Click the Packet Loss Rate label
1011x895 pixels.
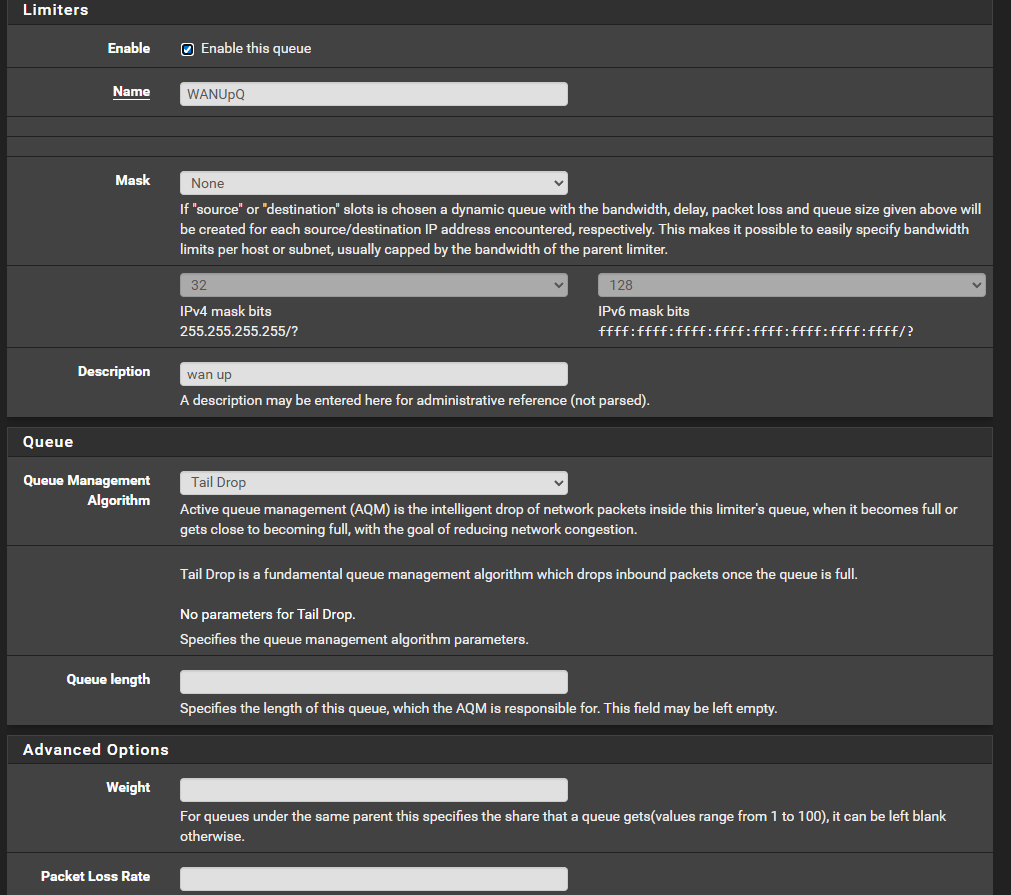95,877
